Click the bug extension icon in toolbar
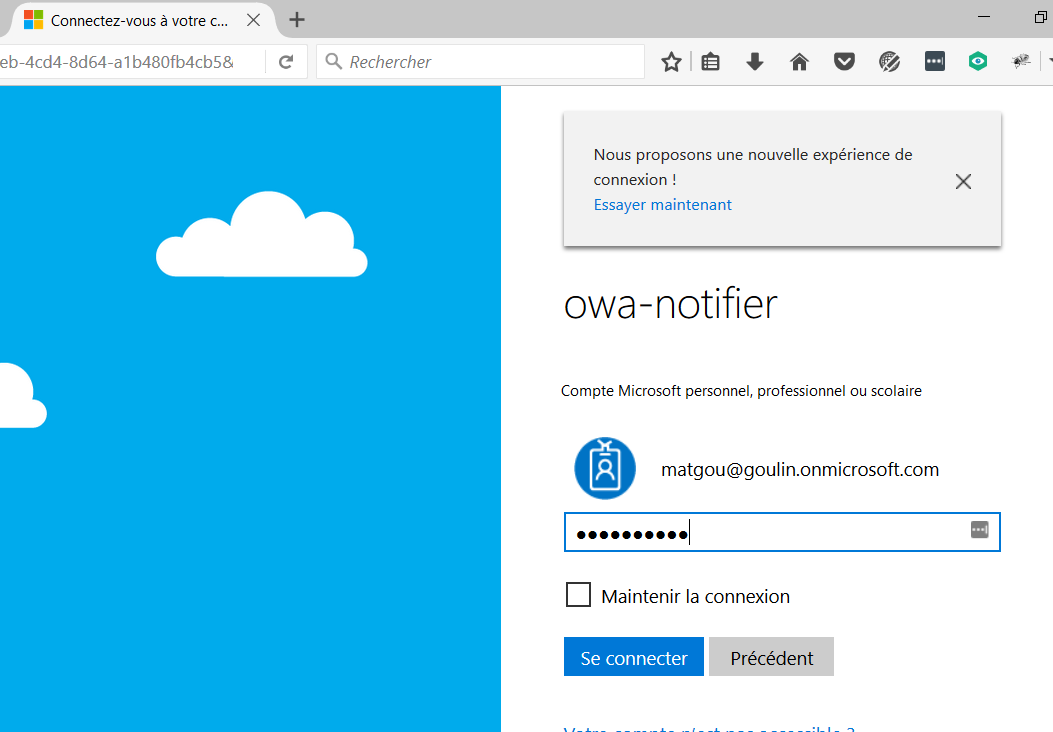 (1021, 62)
